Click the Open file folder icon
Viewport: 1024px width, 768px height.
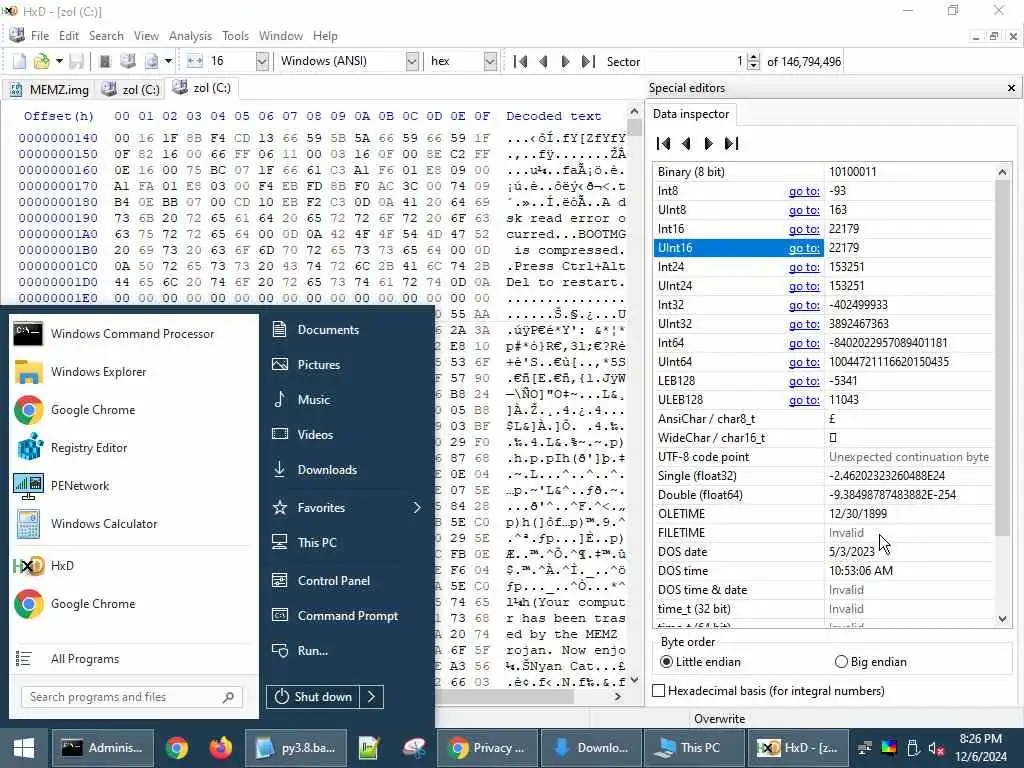[41, 61]
